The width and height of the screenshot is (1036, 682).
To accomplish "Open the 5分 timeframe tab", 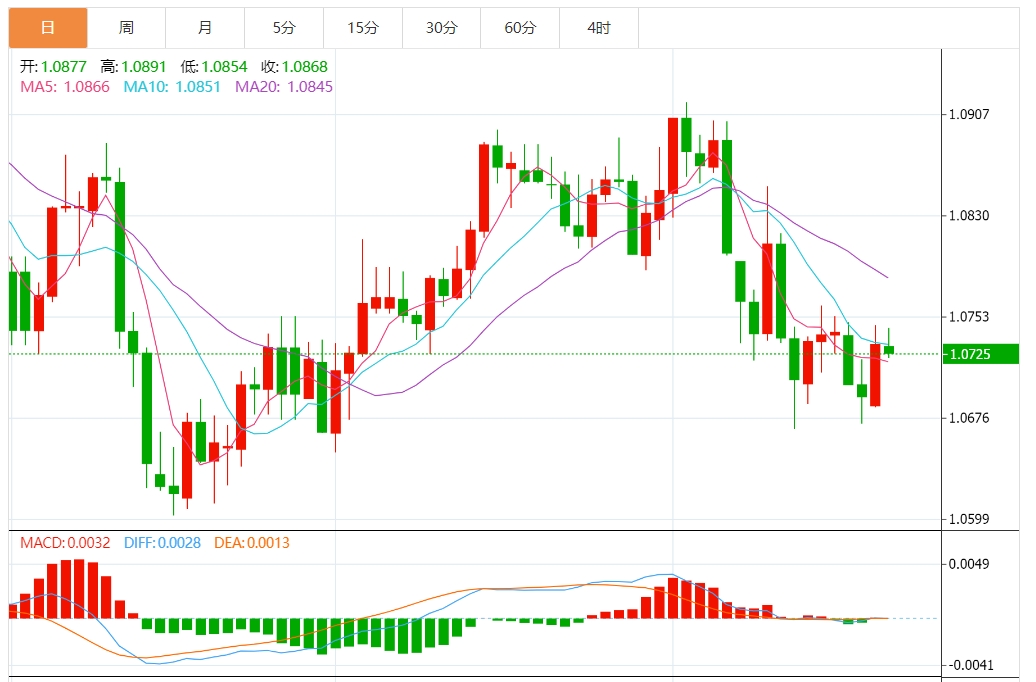I will coord(284,28).
